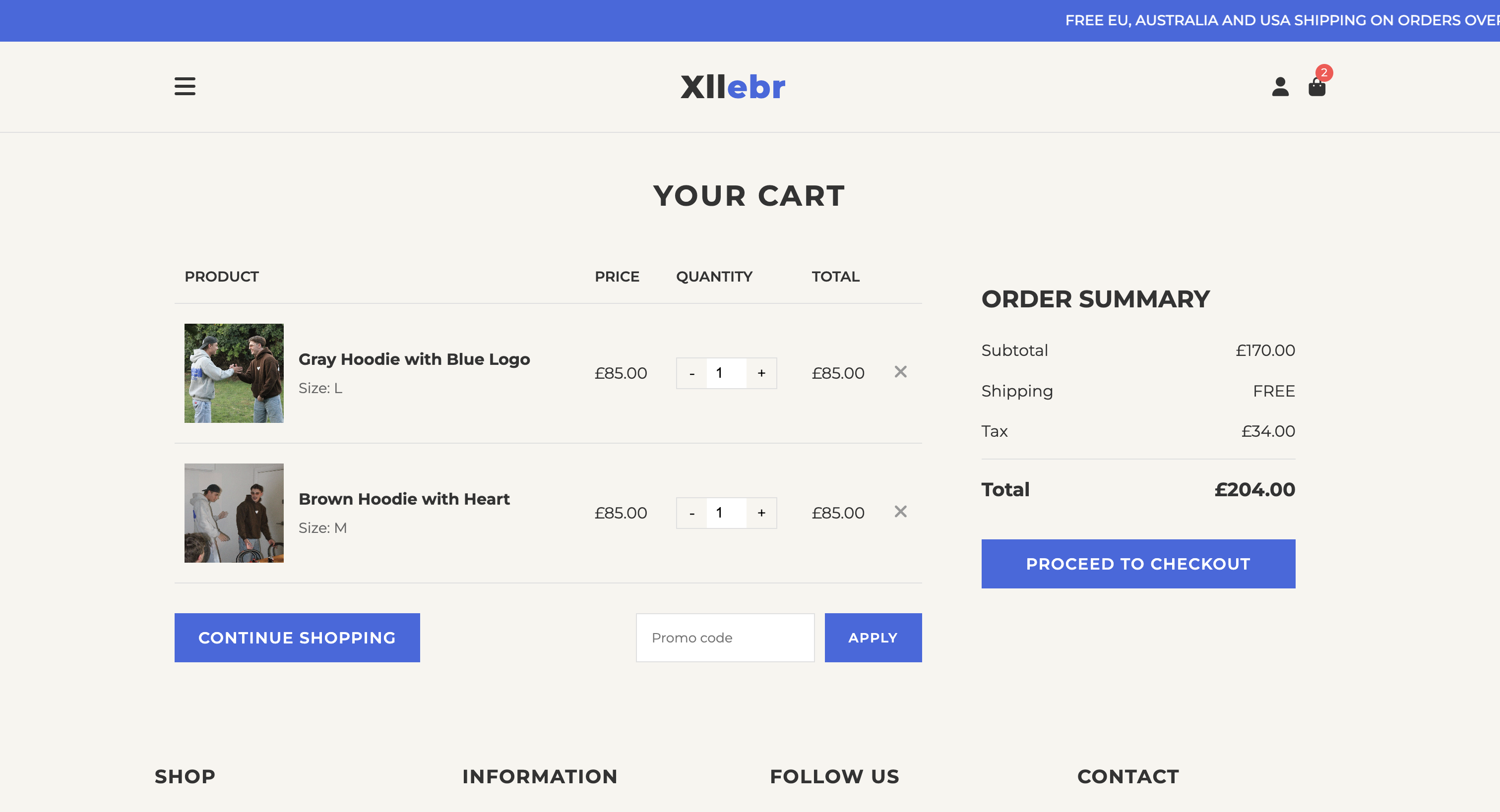Click Proceed to Checkout
This screenshot has height=812, width=1500.
pos(1138,564)
